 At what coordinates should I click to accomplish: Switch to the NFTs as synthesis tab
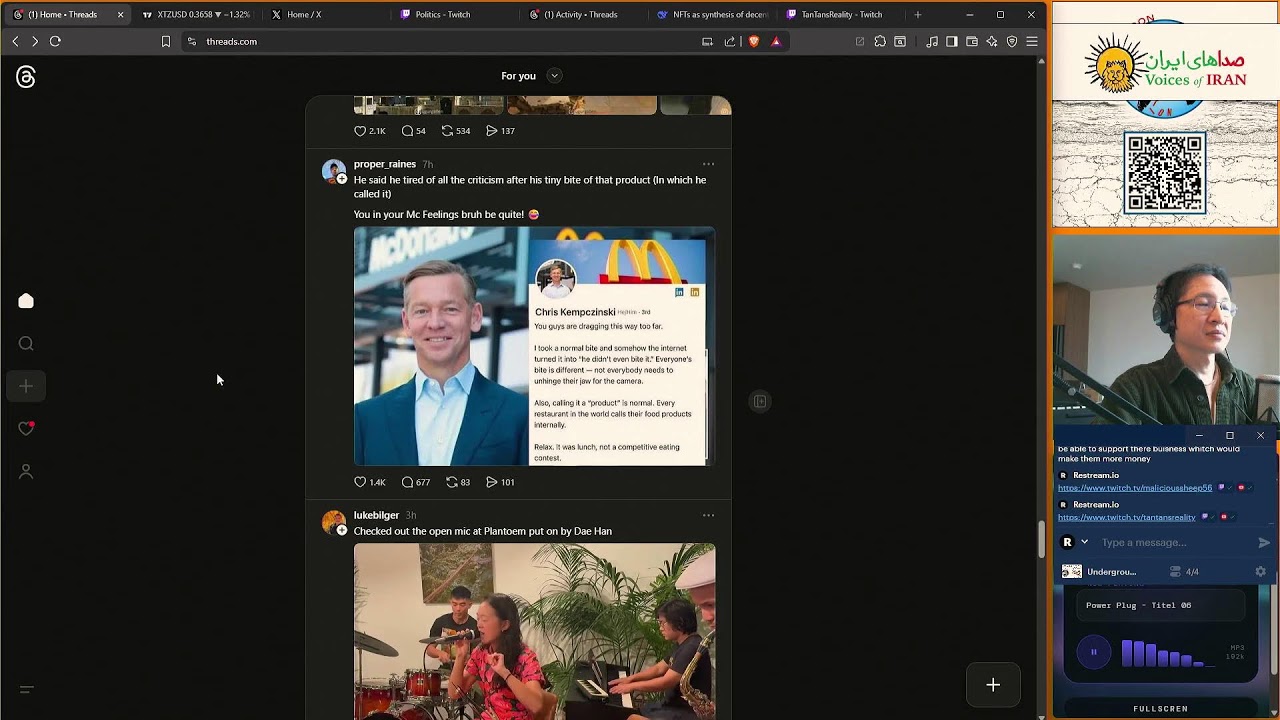(x=712, y=15)
